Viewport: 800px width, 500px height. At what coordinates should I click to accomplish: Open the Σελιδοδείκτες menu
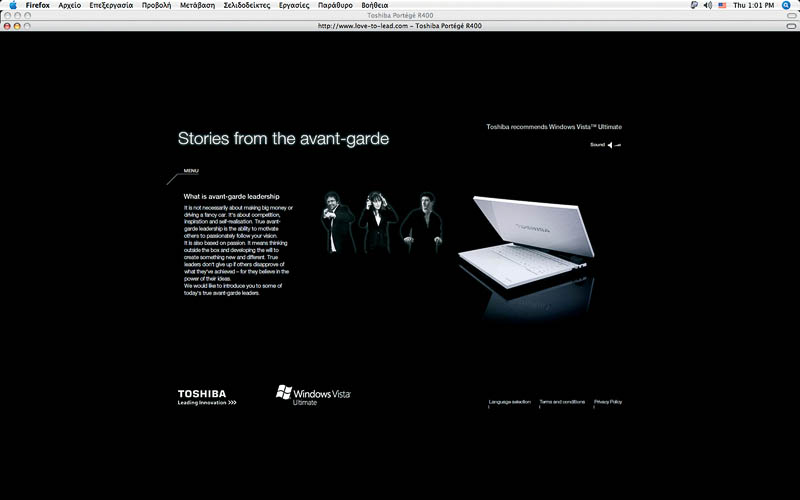click(247, 5)
